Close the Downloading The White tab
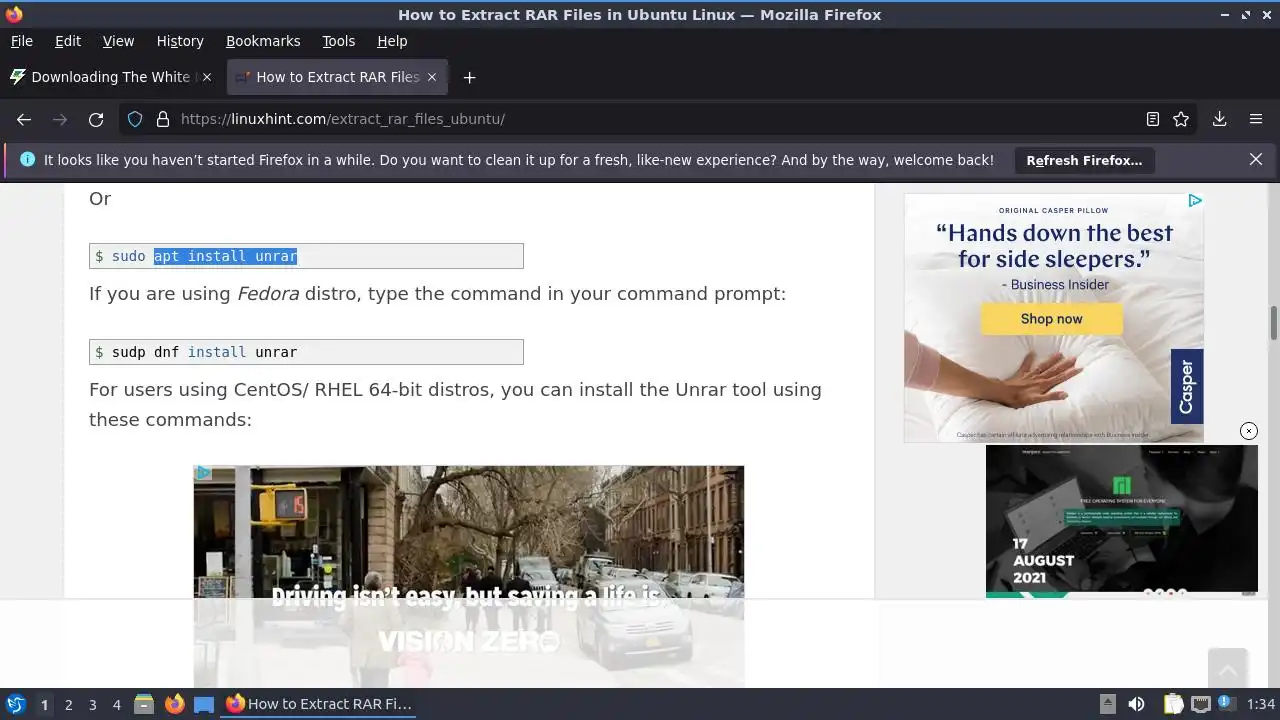Image resolution: width=1280 pixels, height=720 pixels. click(x=207, y=77)
